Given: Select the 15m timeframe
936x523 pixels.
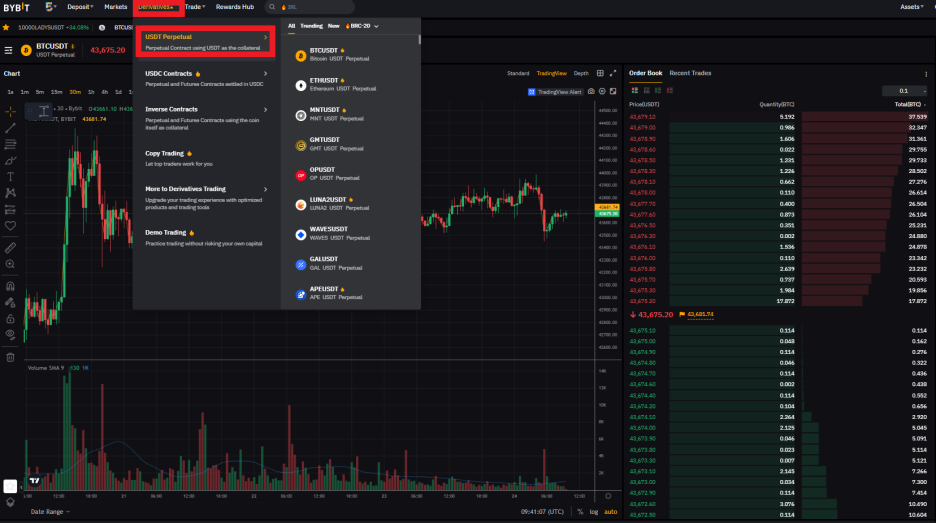Looking at the screenshot, I should tap(57, 92).
